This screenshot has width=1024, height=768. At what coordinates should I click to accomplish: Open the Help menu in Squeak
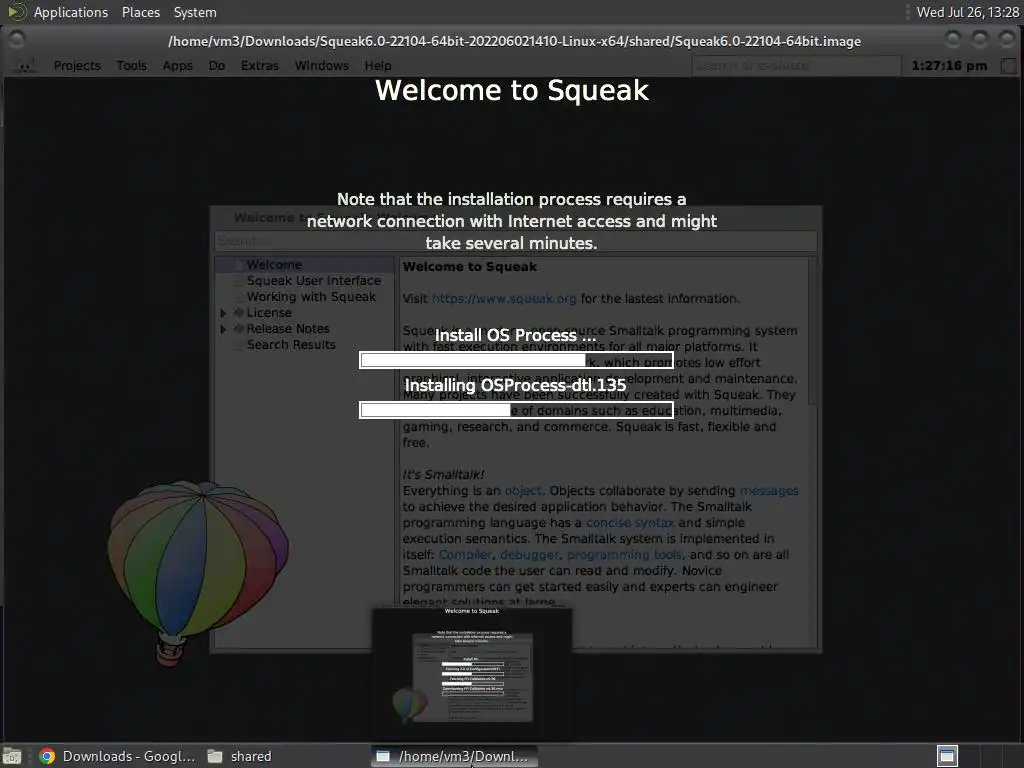378,66
